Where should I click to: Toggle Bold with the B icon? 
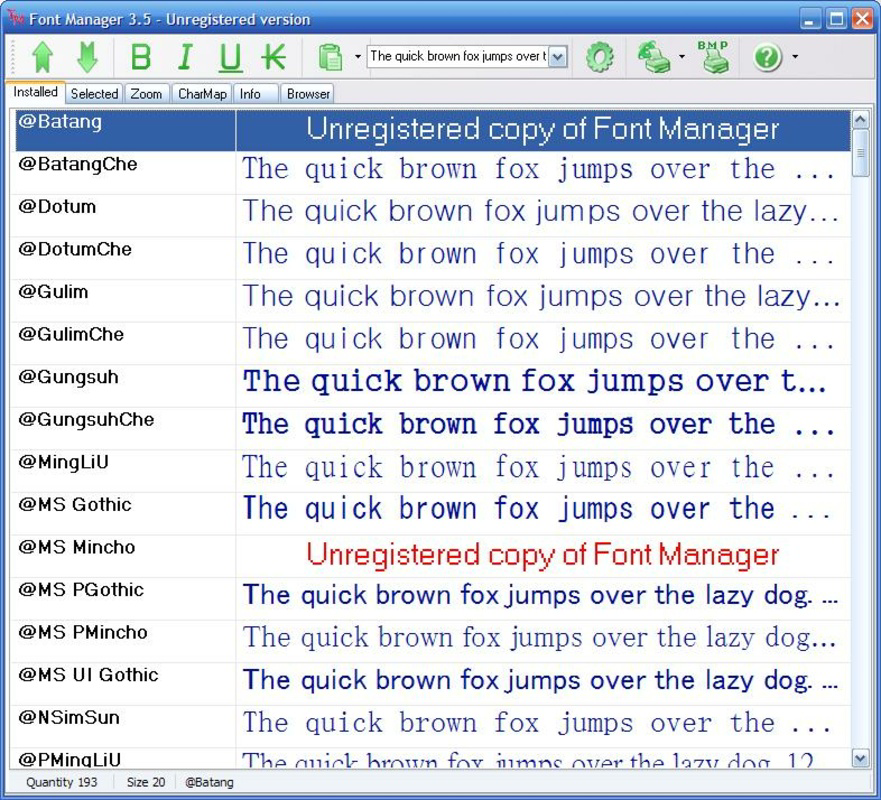140,57
